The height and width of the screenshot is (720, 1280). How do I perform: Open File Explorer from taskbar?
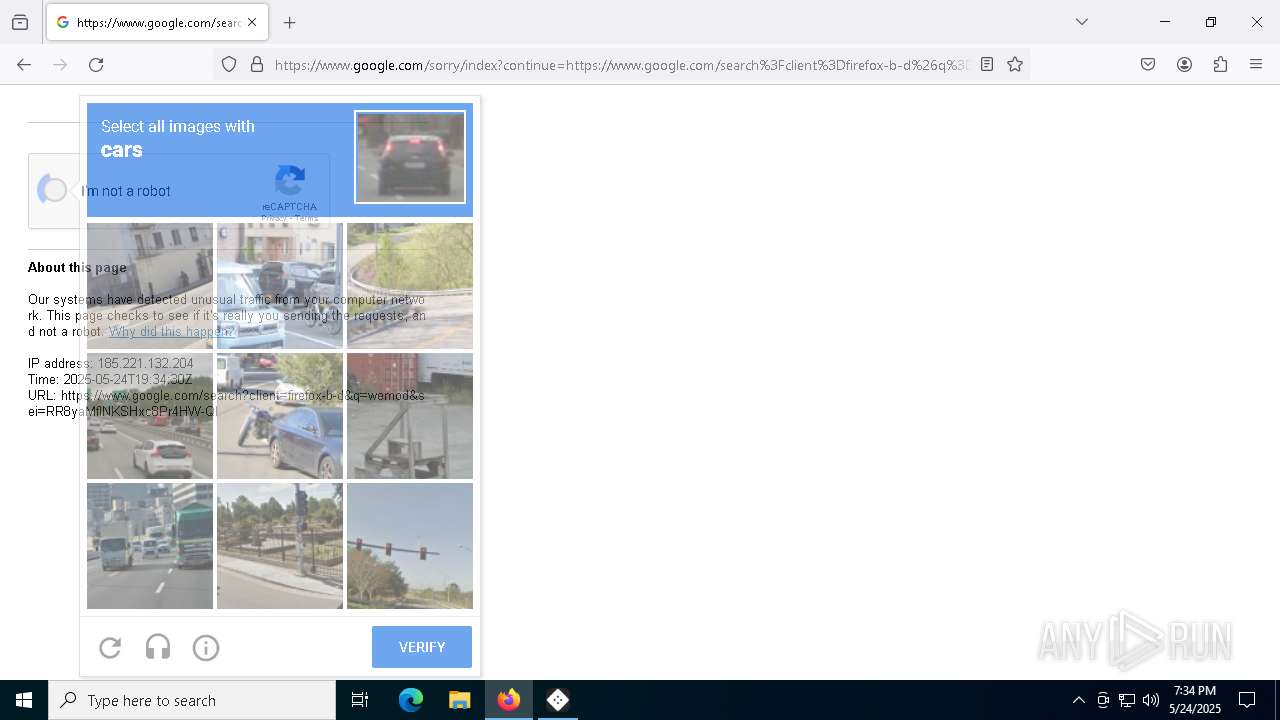(x=460, y=700)
